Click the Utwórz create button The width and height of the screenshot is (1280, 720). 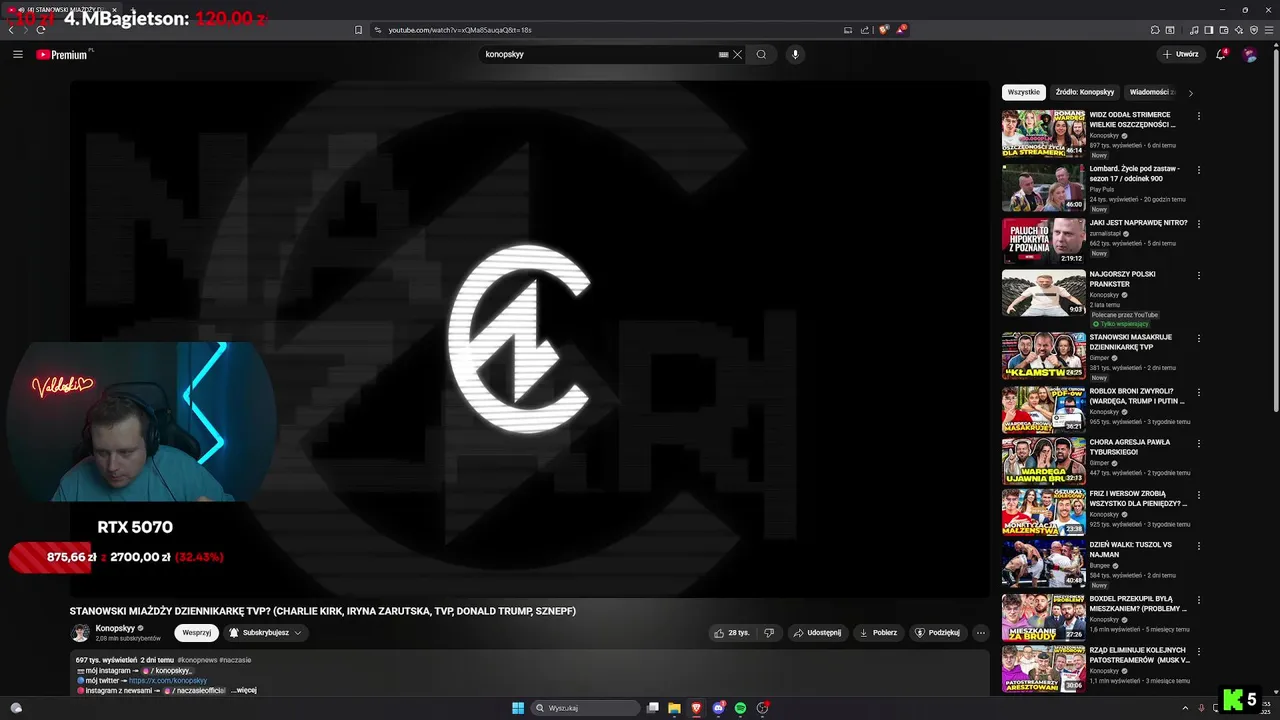click(x=1181, y=54)
